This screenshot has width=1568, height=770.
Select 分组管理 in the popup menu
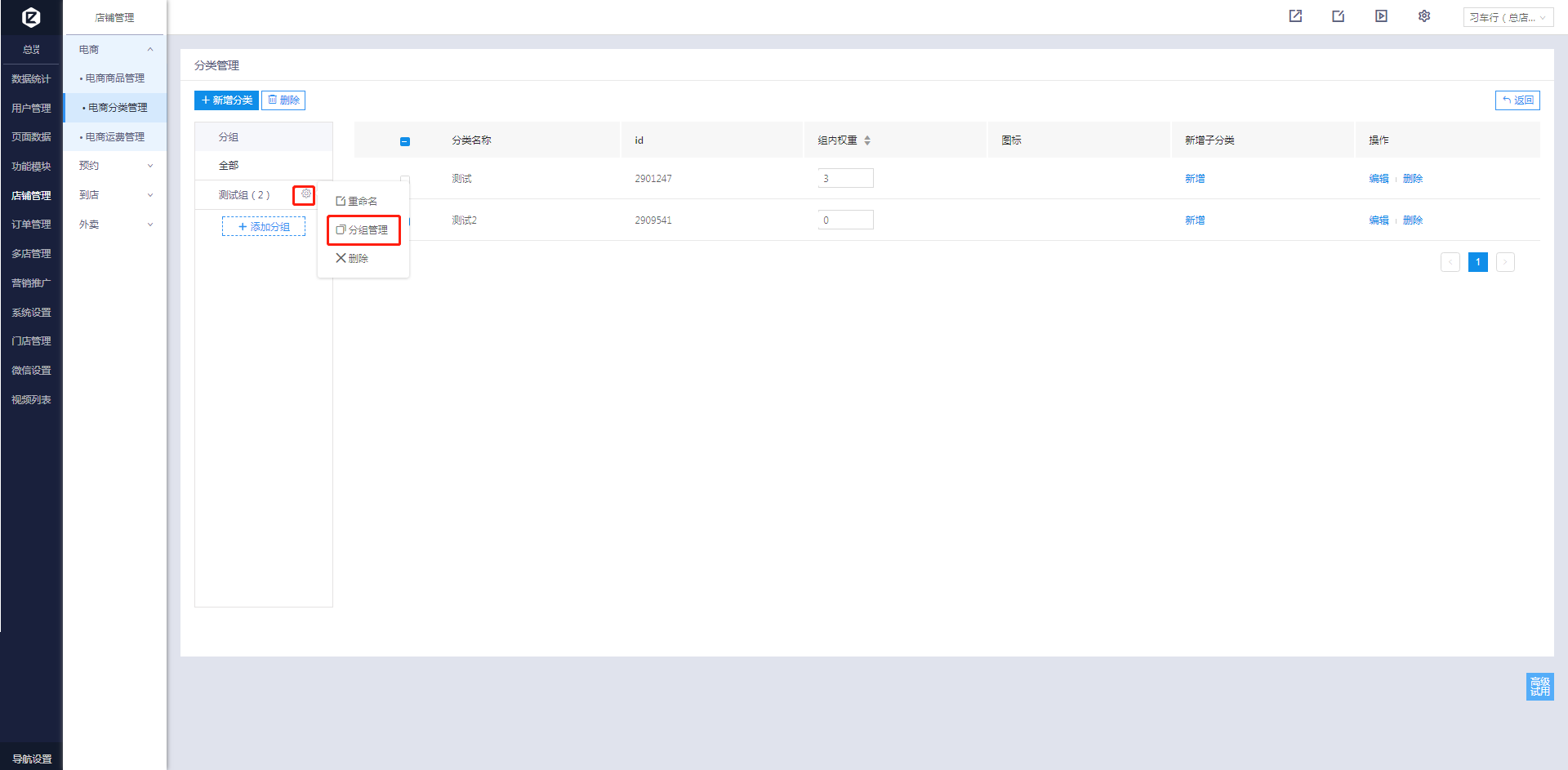(x=363, y=230)
